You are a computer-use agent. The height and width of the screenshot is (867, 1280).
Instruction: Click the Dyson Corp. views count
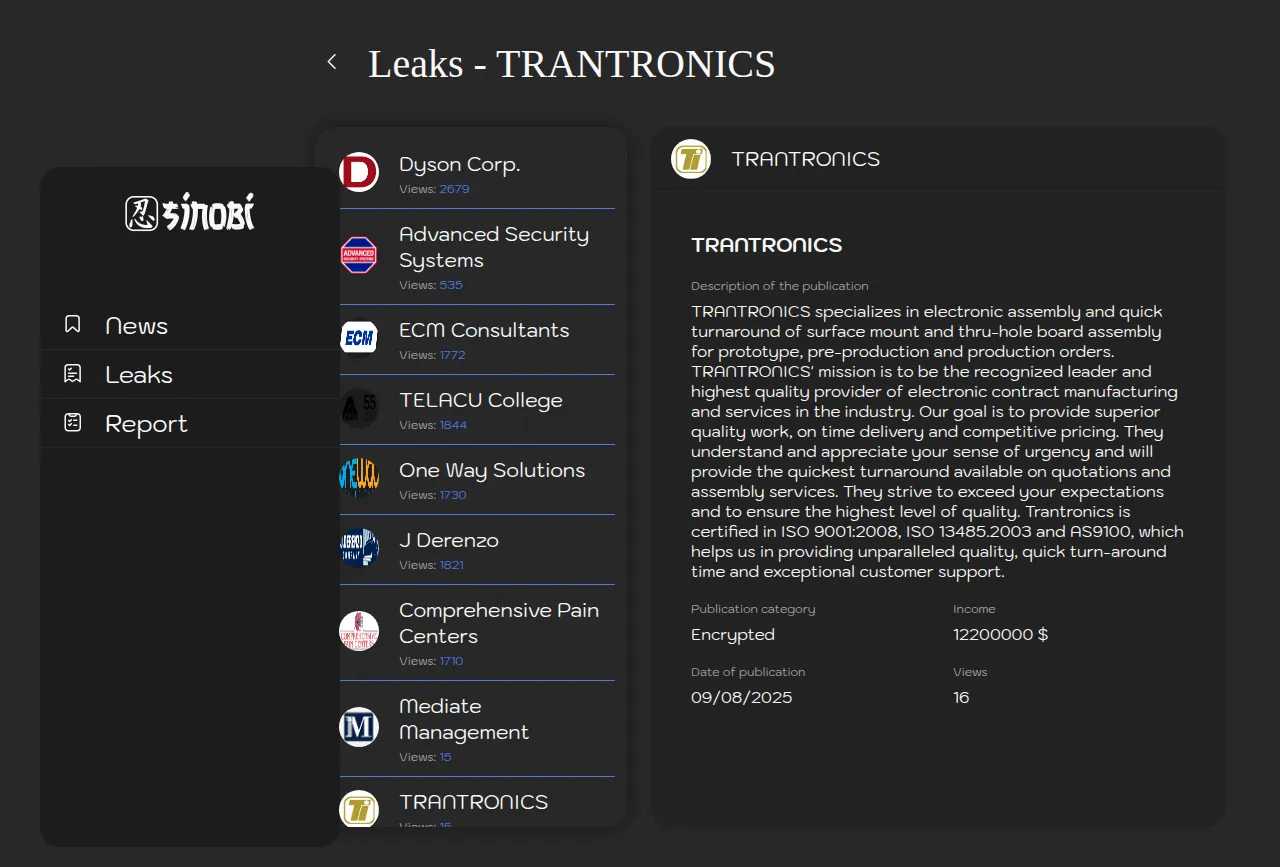point(454,189)
